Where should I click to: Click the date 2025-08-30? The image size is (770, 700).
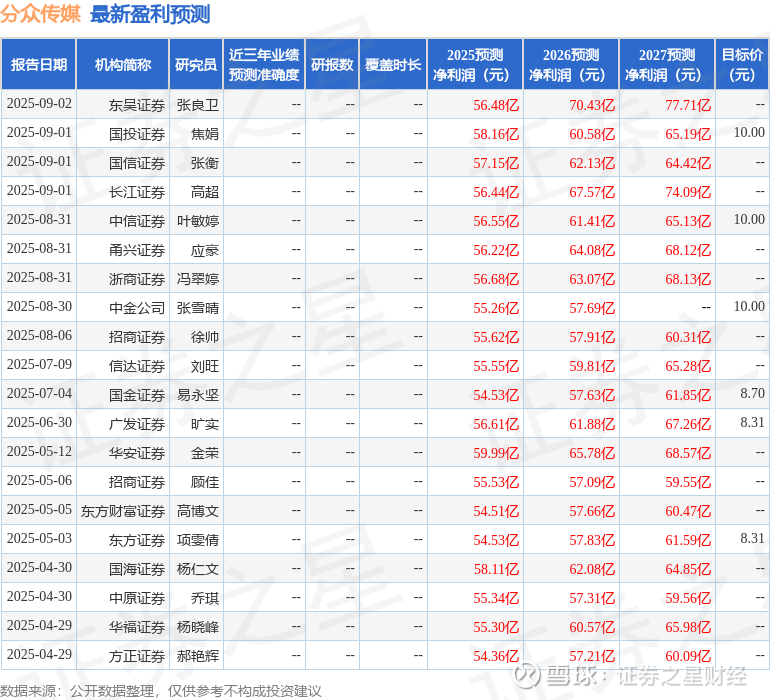click(39, 306)
